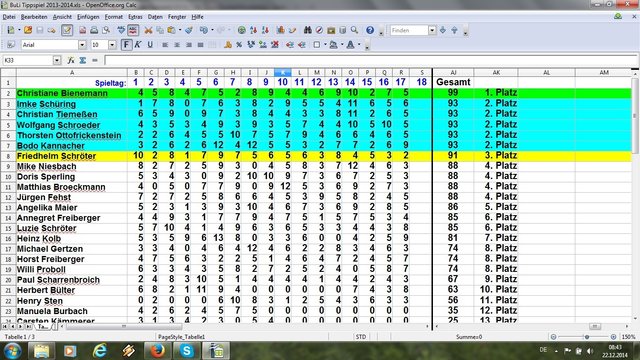Open the Gallery icon
The height and width of the screenshot is (360, 640).
[x=331, y=30]
